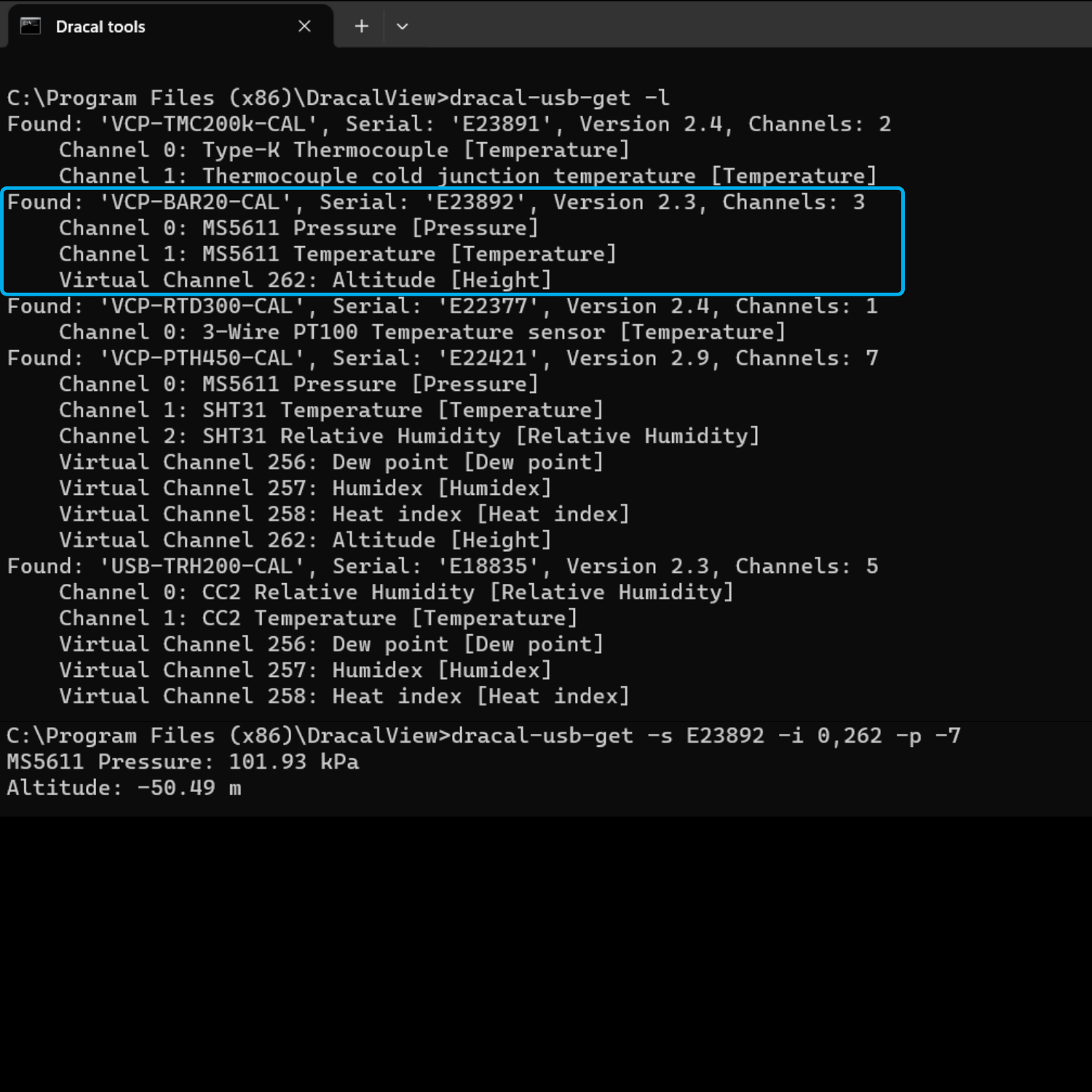This screenshot has width=1092, height=1092.
Task: Click 'Virtual Channel 257: Humidex' under USB-TRH200-CAL
Action: pos(305,670)
